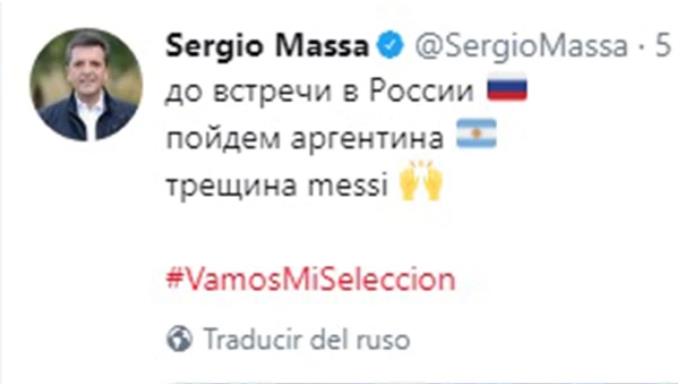The height and width of the screenshot is (384, 685).
Task: Click the Sergio Massa display name
Action: click(267, 46)
